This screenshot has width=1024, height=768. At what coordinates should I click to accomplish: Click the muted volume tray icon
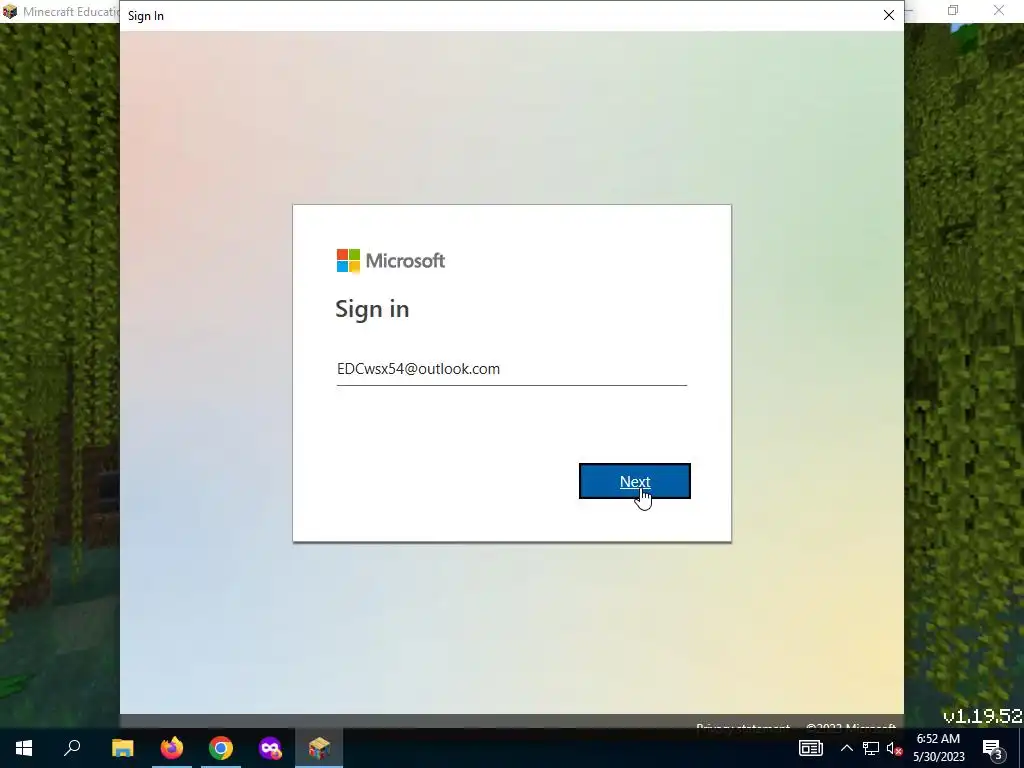(x=894, y=748)
